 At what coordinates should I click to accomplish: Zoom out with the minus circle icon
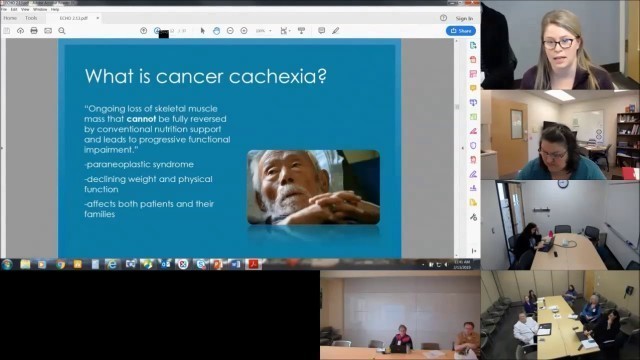tap(230, 31)
